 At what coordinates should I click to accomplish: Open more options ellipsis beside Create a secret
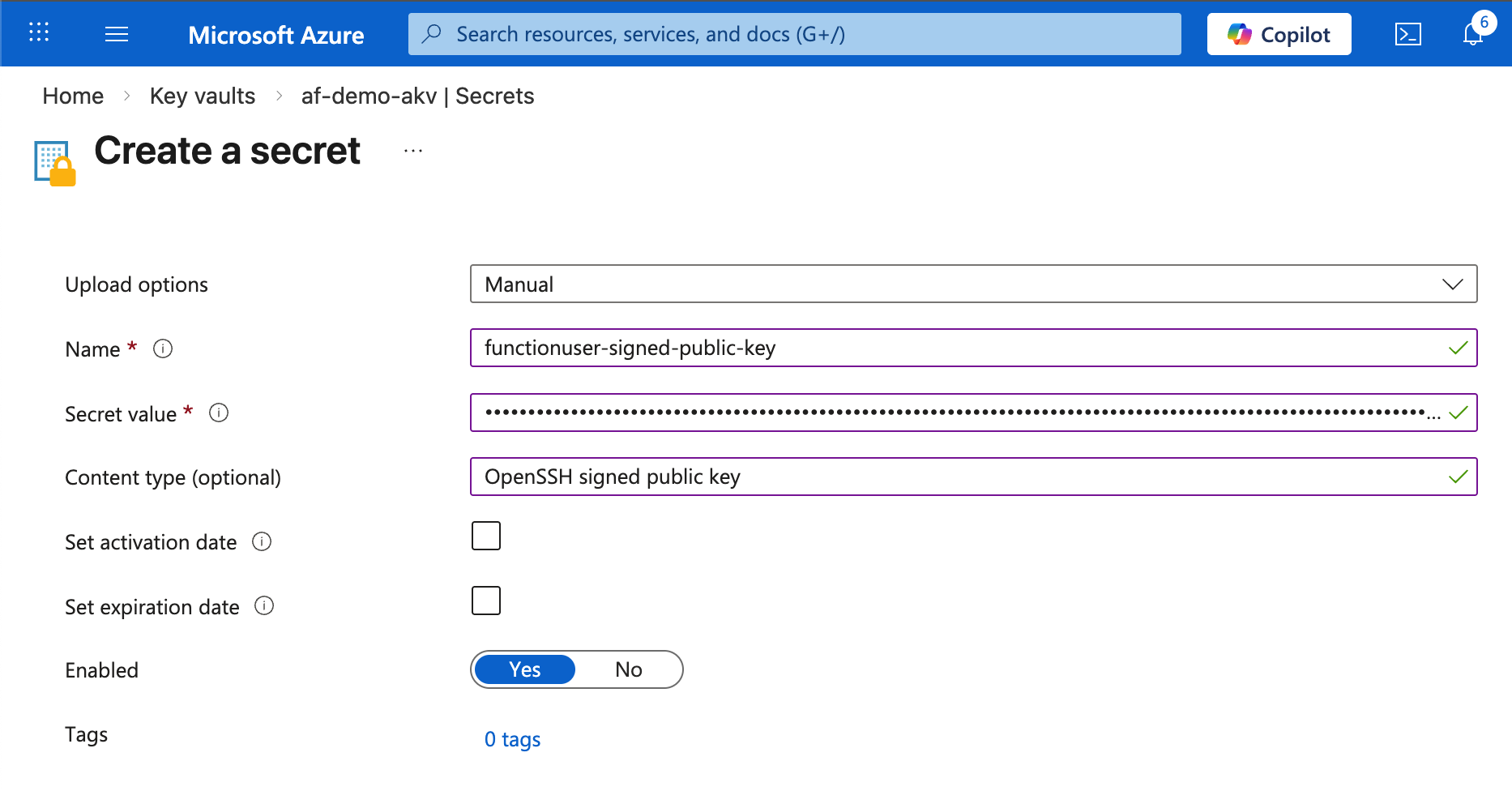(x=413, y=151)
